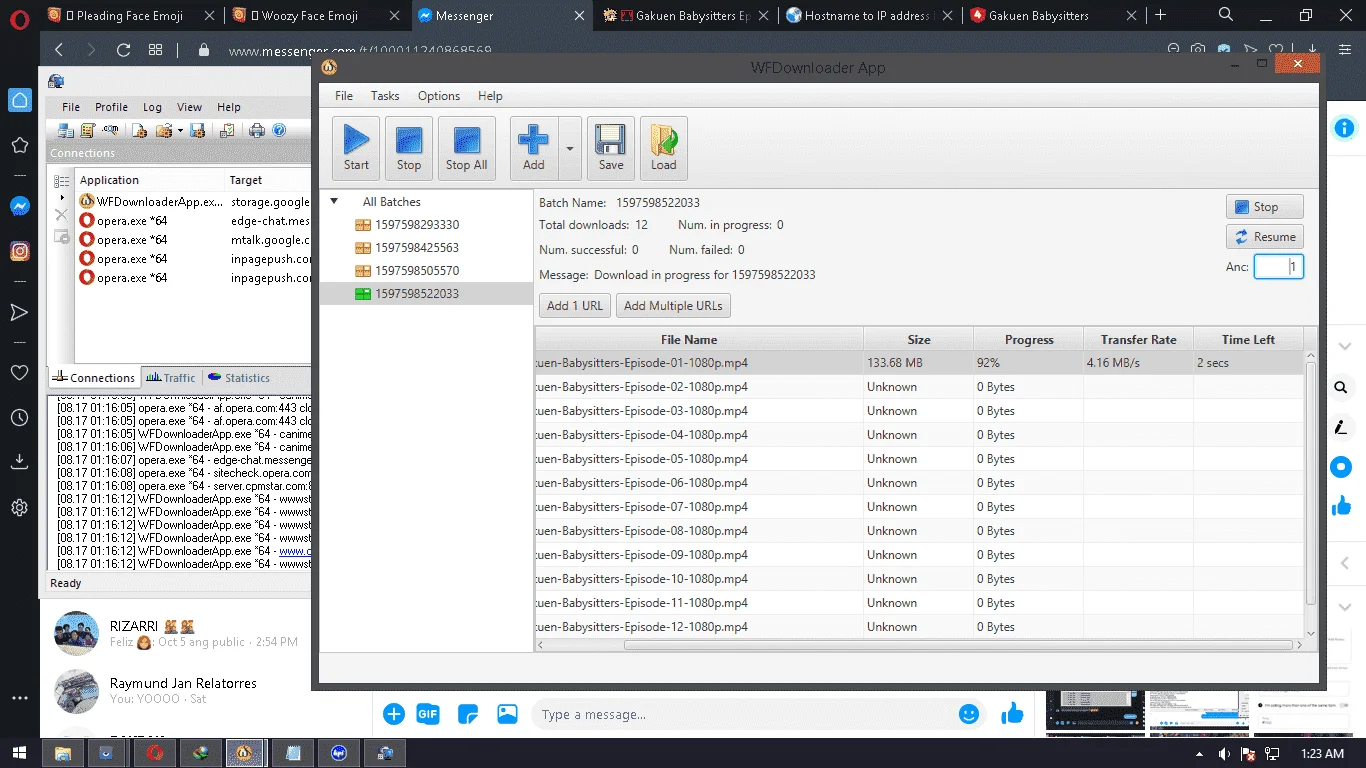This screenshot has height=768, width=1366.
Task: Open File menu in connections monitor window
Action: pos(71,107)
